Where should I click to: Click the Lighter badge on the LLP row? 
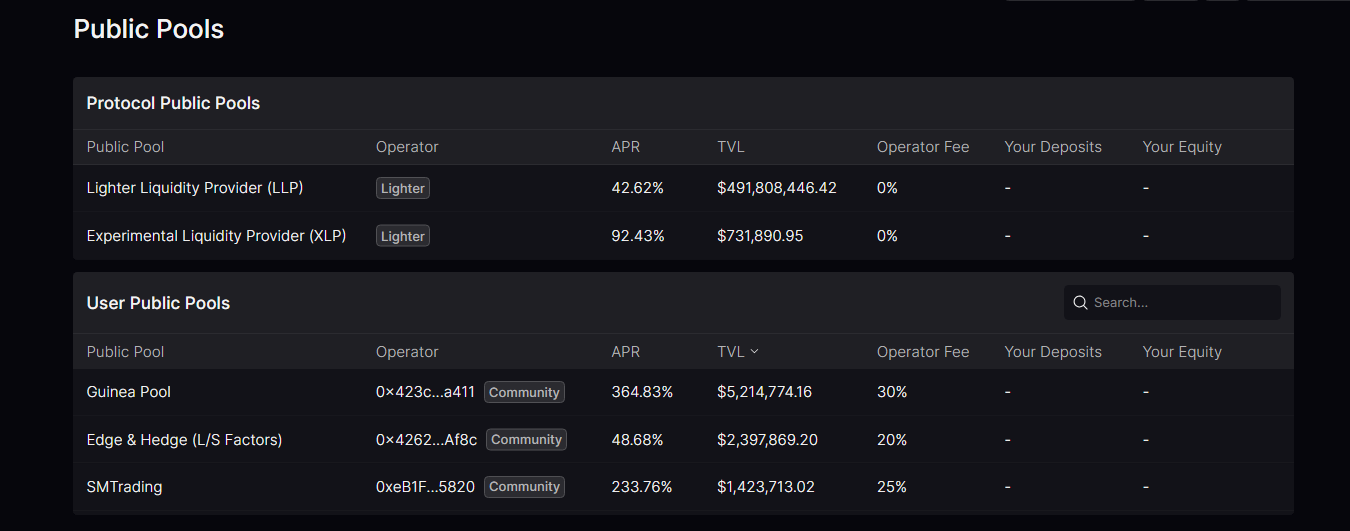[403, 188]
